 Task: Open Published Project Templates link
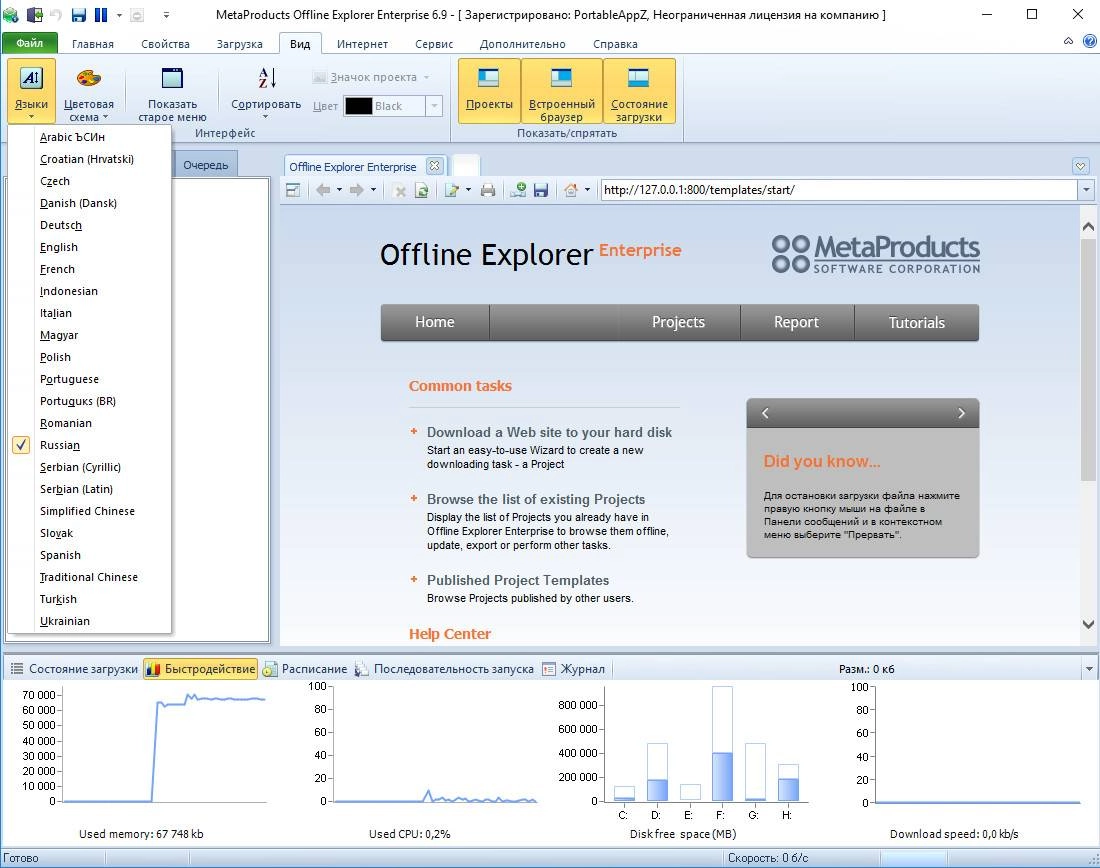click(x=518, y=580)
